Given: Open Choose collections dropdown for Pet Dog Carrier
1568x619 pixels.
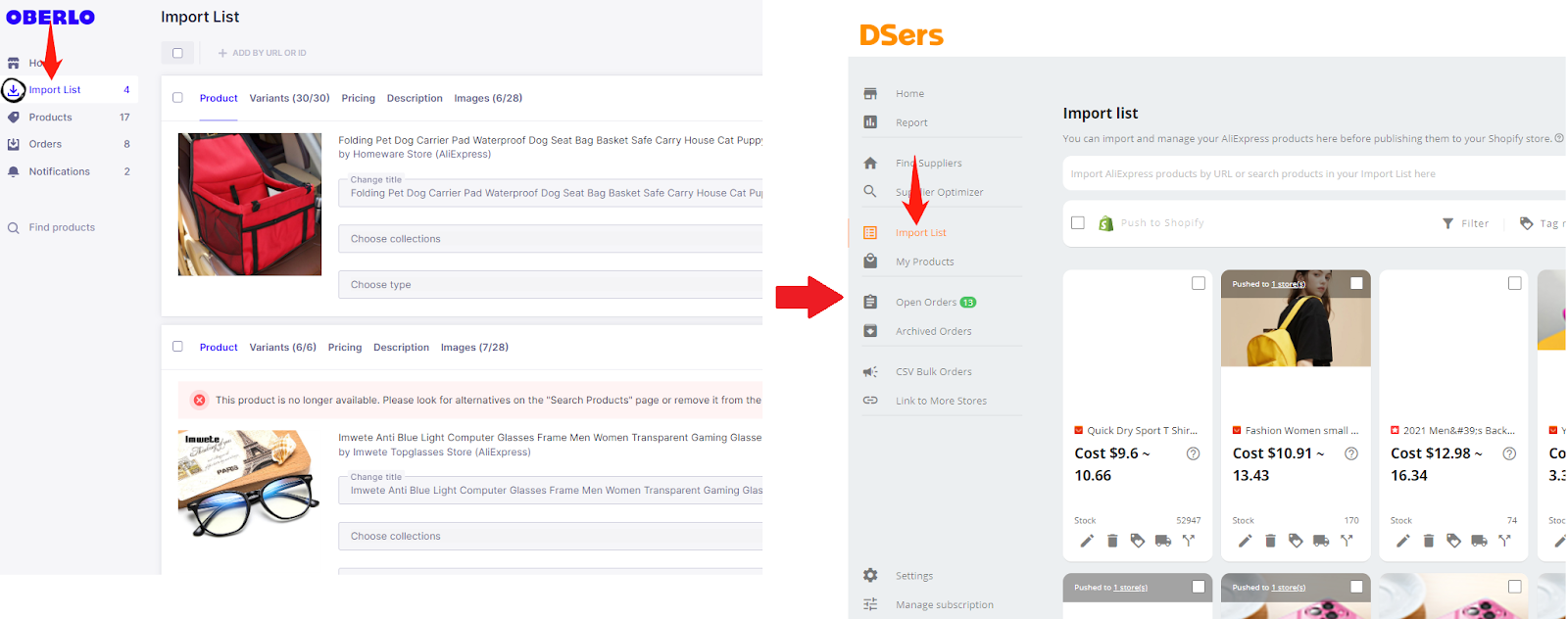Looking at the screenshot, I should (550, 239).
